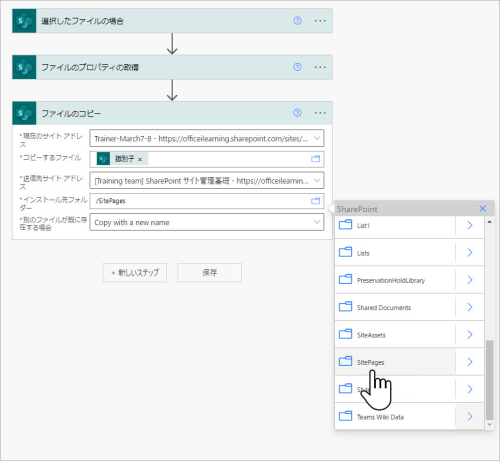Open folder picker for インストール先フォルダー field
The image size is (500, 461).
[315, 201]
